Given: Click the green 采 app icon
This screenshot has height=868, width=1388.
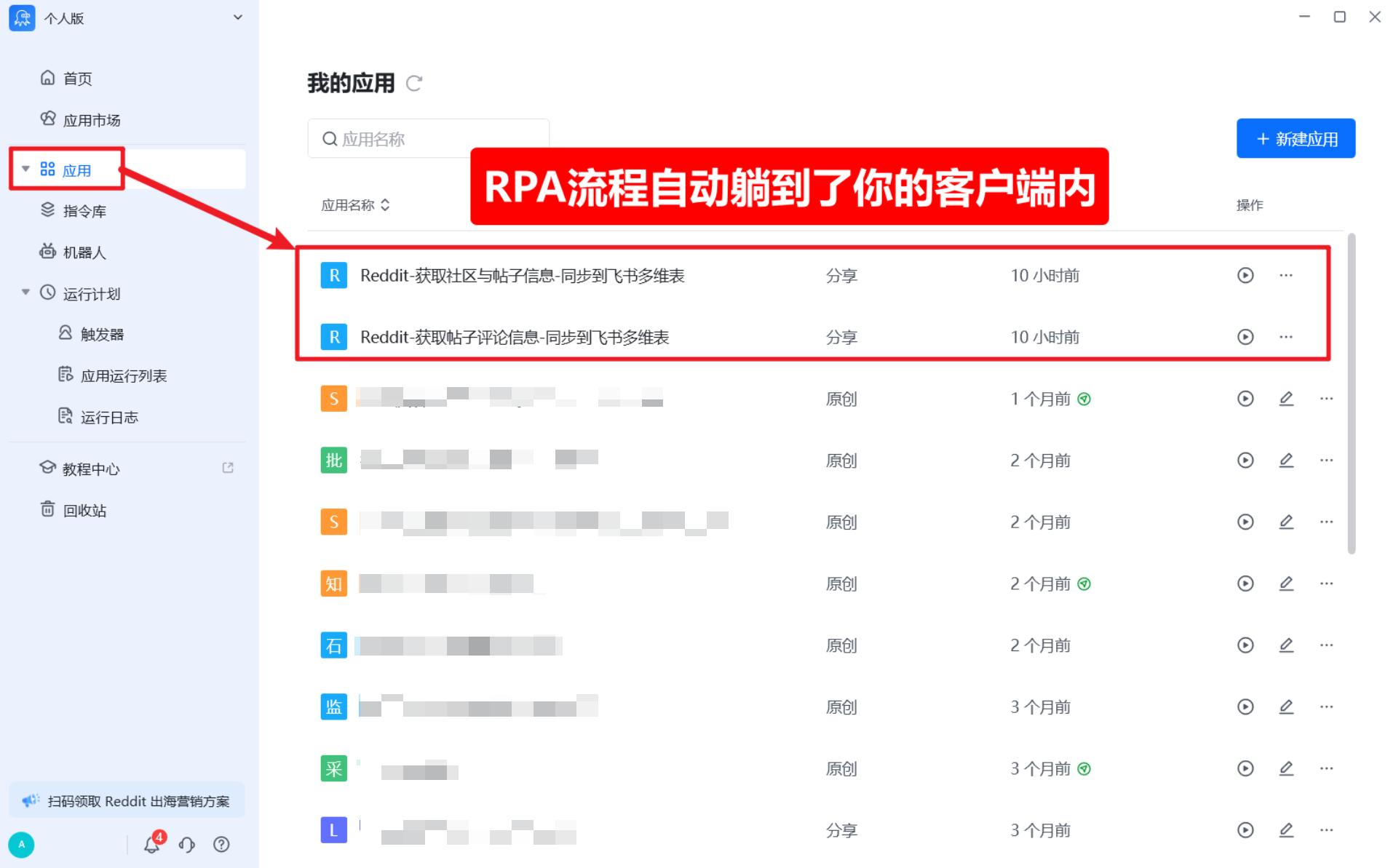Looking at the screenshot, I should coord(333,768).
